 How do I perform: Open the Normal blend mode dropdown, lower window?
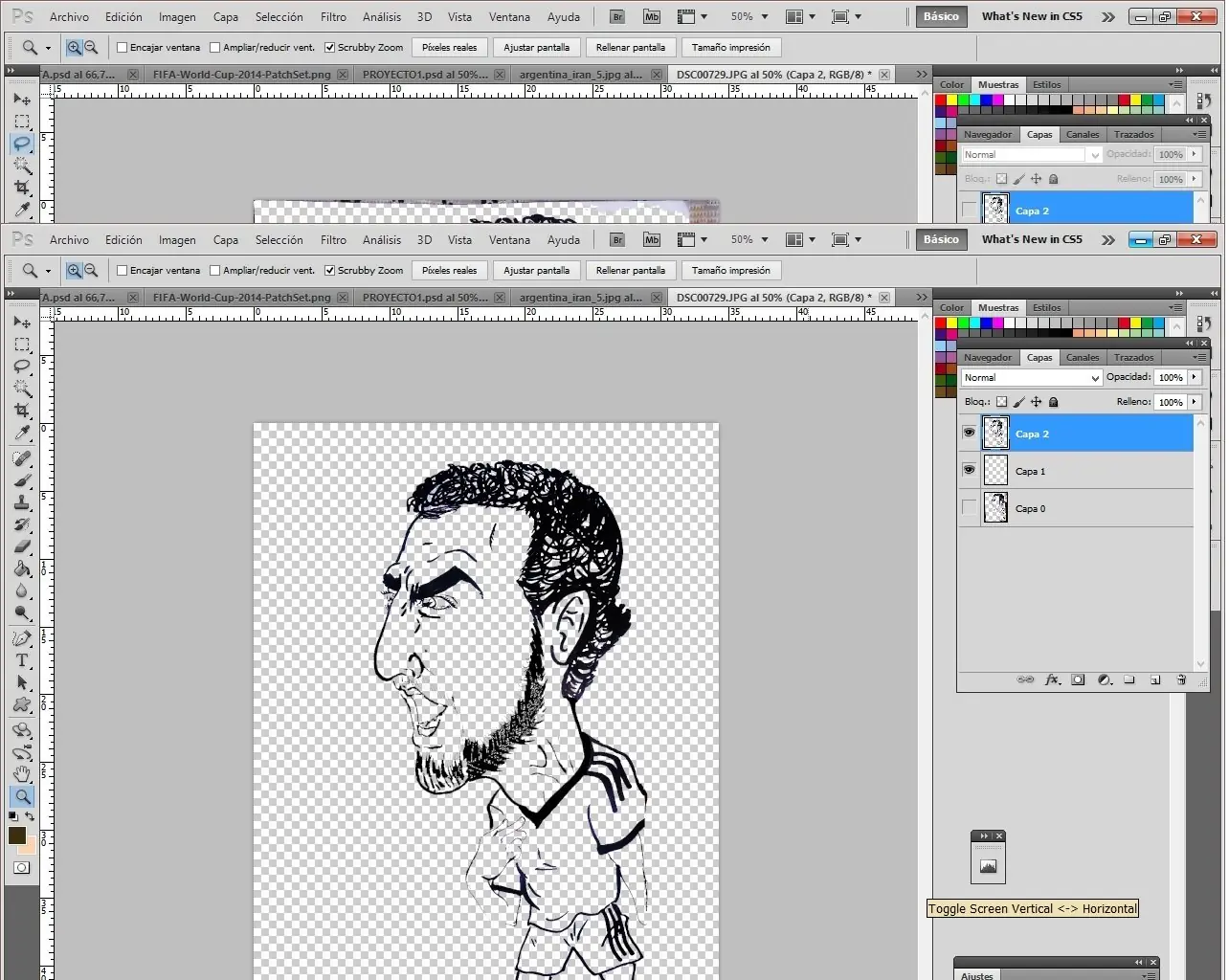click(1032, 378)
